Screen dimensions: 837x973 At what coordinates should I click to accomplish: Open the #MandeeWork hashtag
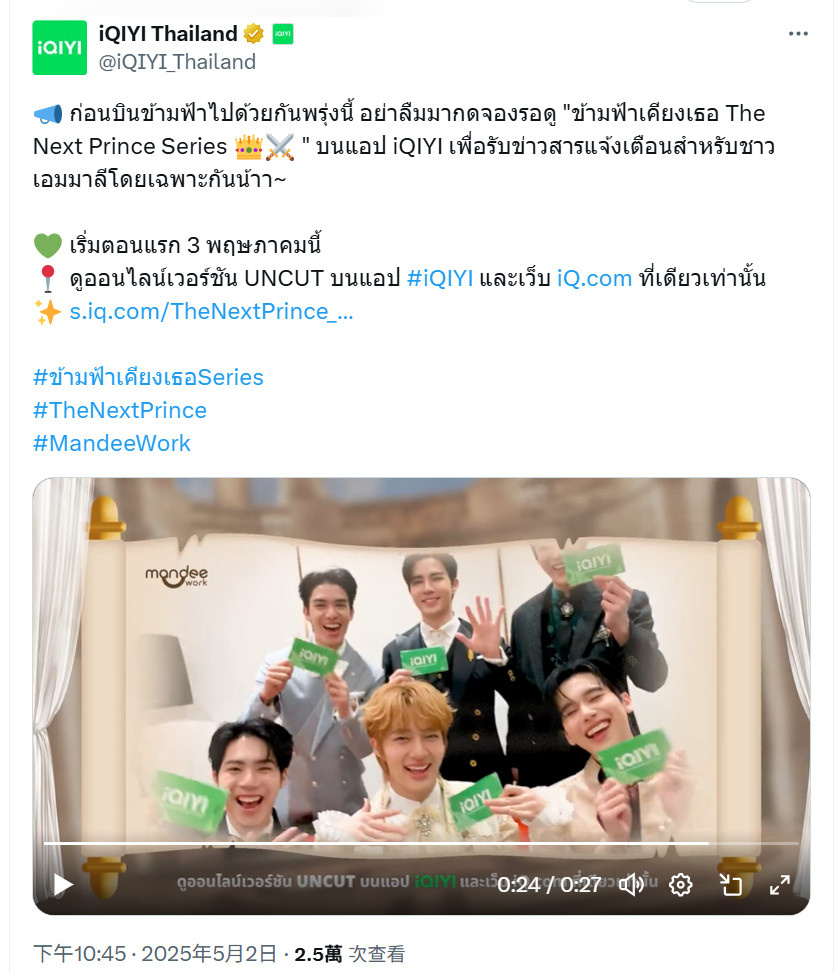click(112, 443)
